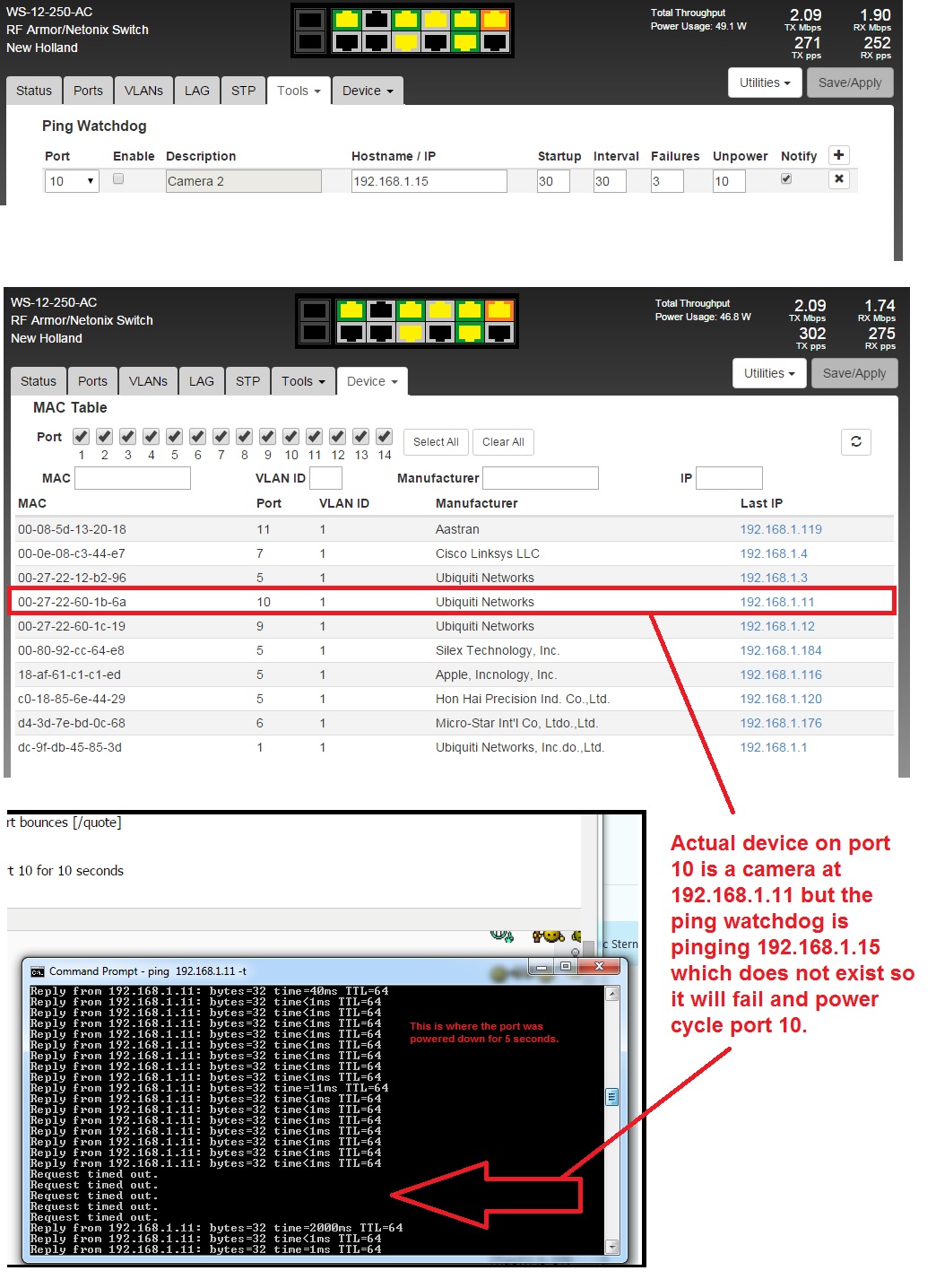Click the orange port in top switch diagram
This screenshot has width=936, height=1288.
click(x=494, y=19)
